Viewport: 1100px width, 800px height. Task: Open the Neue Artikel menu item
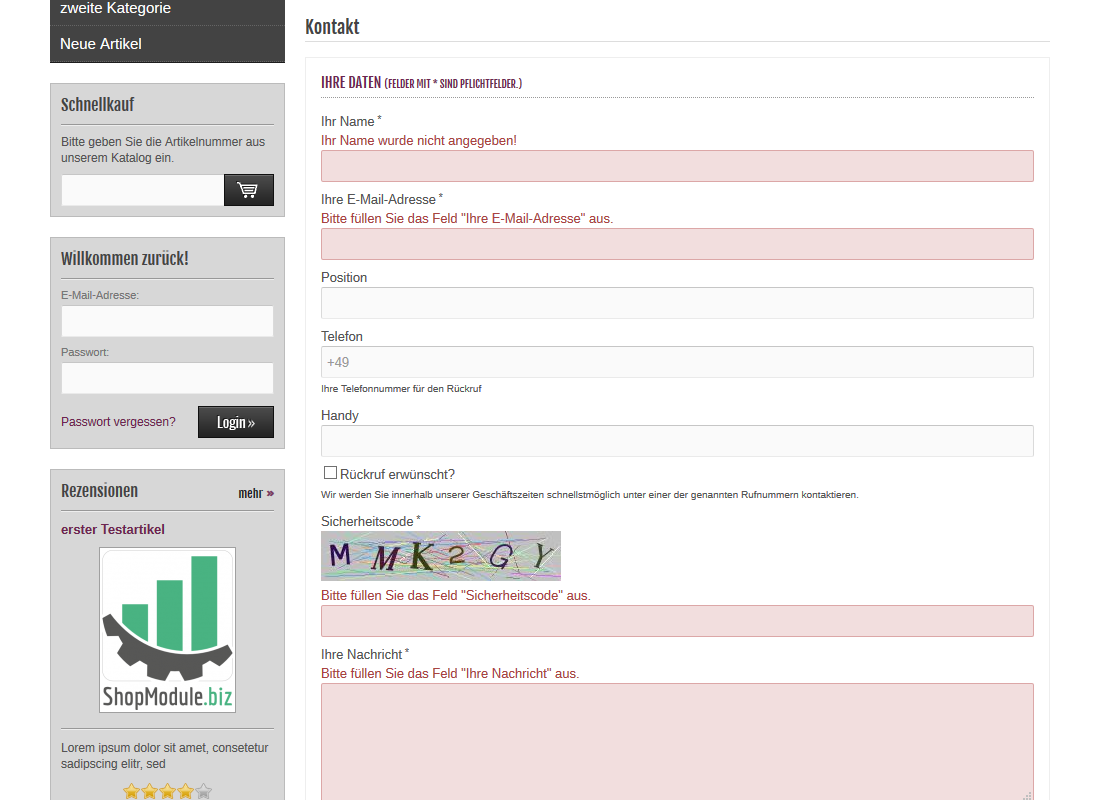(101, 44)
